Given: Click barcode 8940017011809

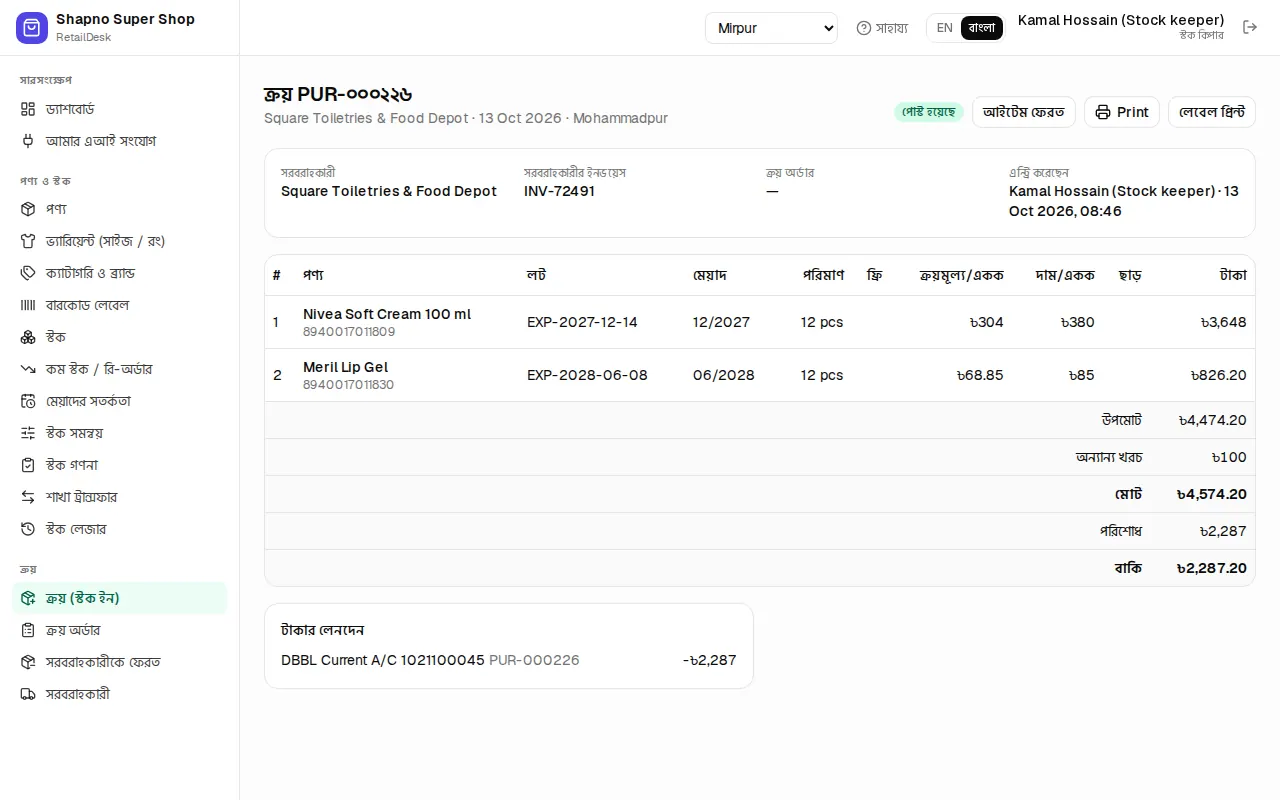Looking at the screenshot, I should (x=349, y=332).
